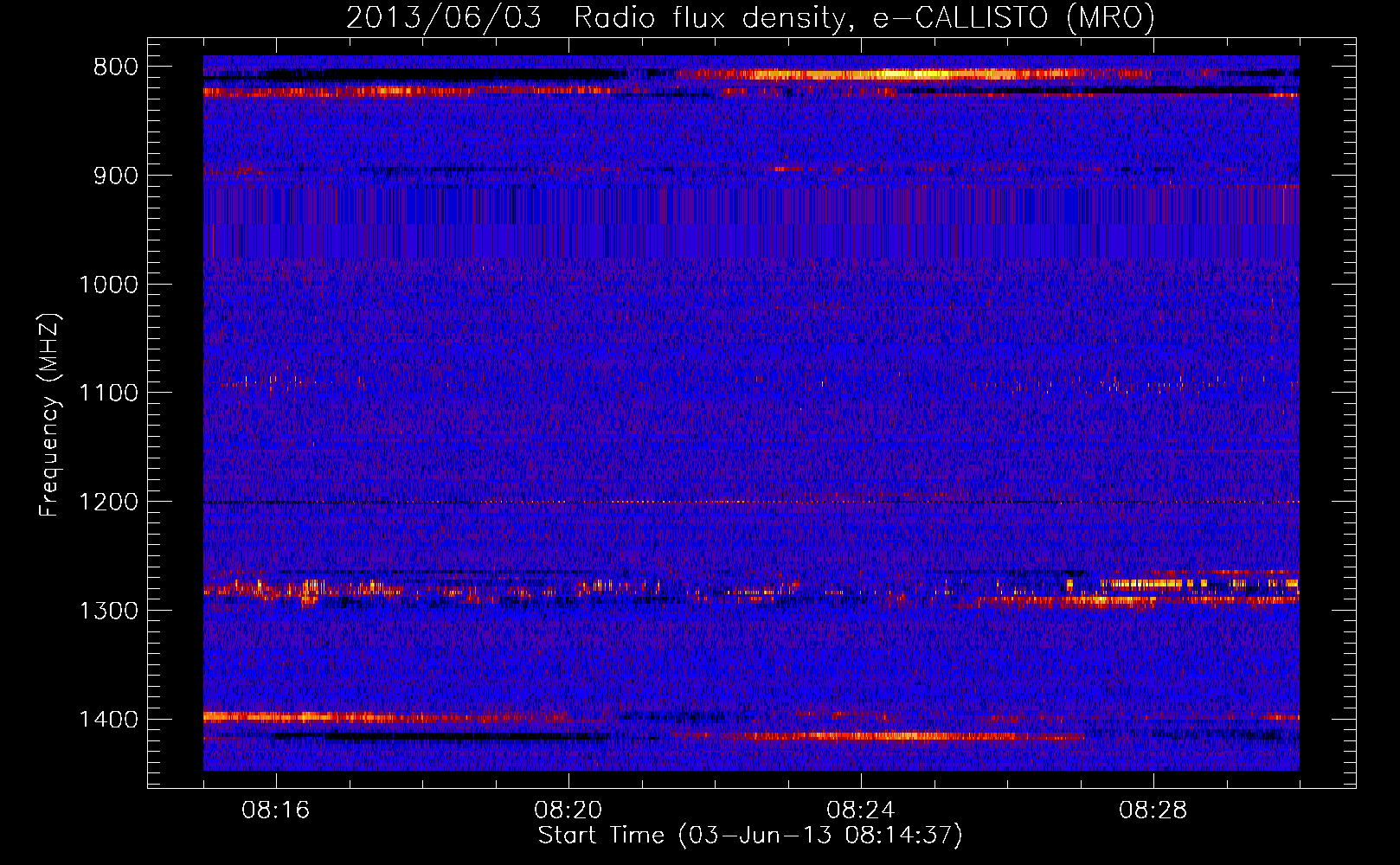
Task: Click the 08:16 time tick label
Action: coord(276,811)
